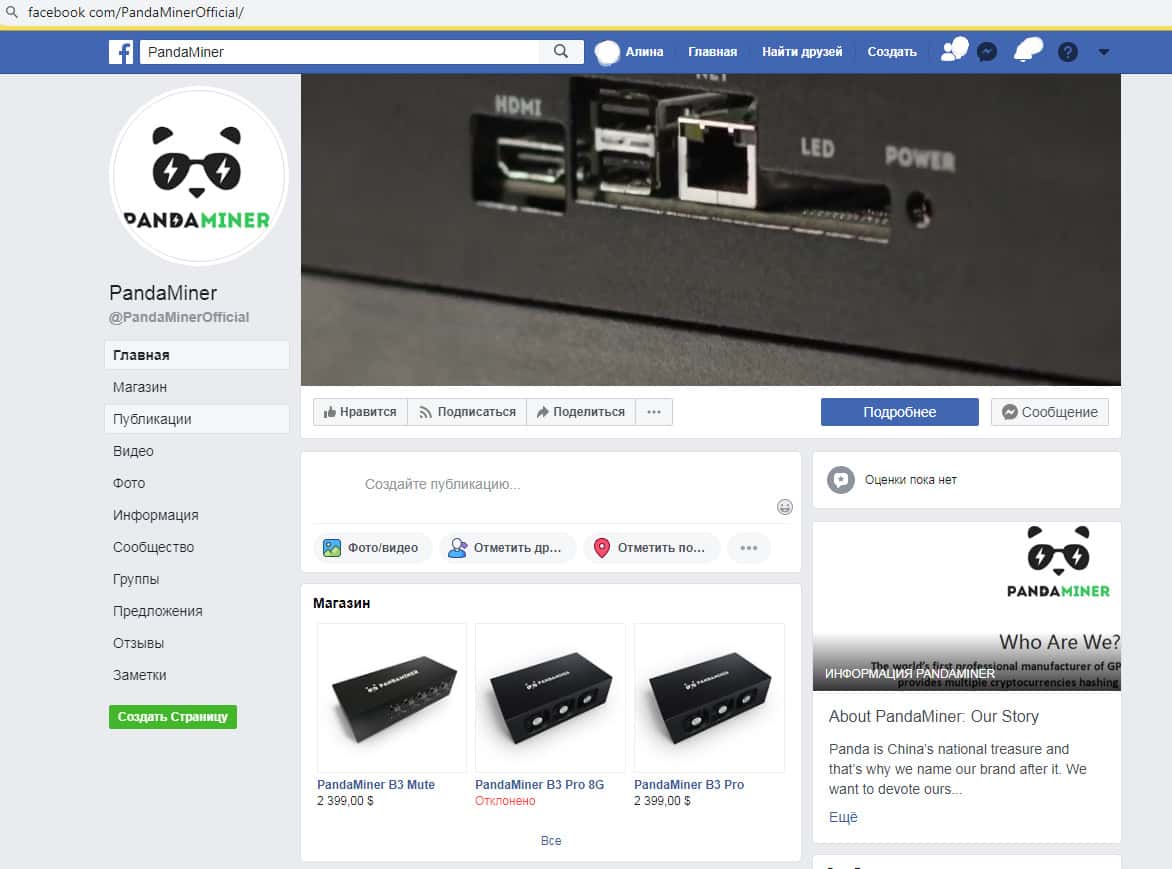
Task: Open friend requests icon in top bar
Action: point(954,51)
